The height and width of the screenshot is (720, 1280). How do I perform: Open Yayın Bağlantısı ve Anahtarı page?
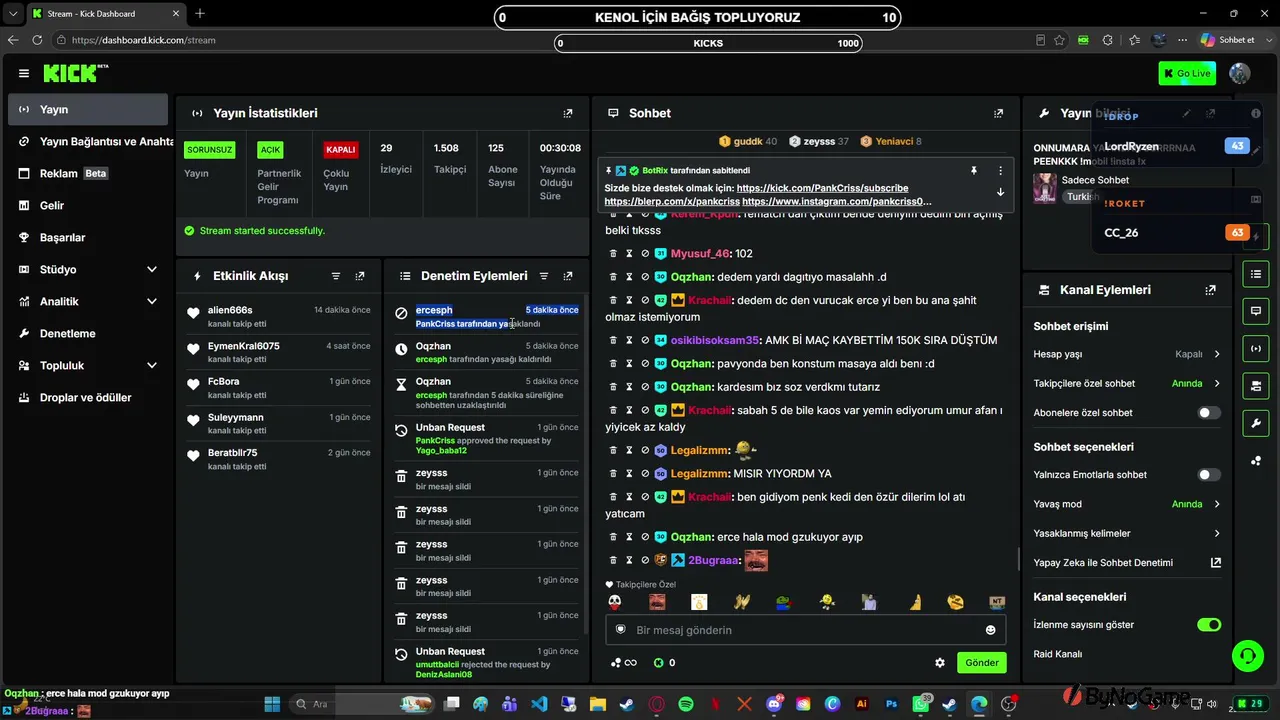coord(88,141)
